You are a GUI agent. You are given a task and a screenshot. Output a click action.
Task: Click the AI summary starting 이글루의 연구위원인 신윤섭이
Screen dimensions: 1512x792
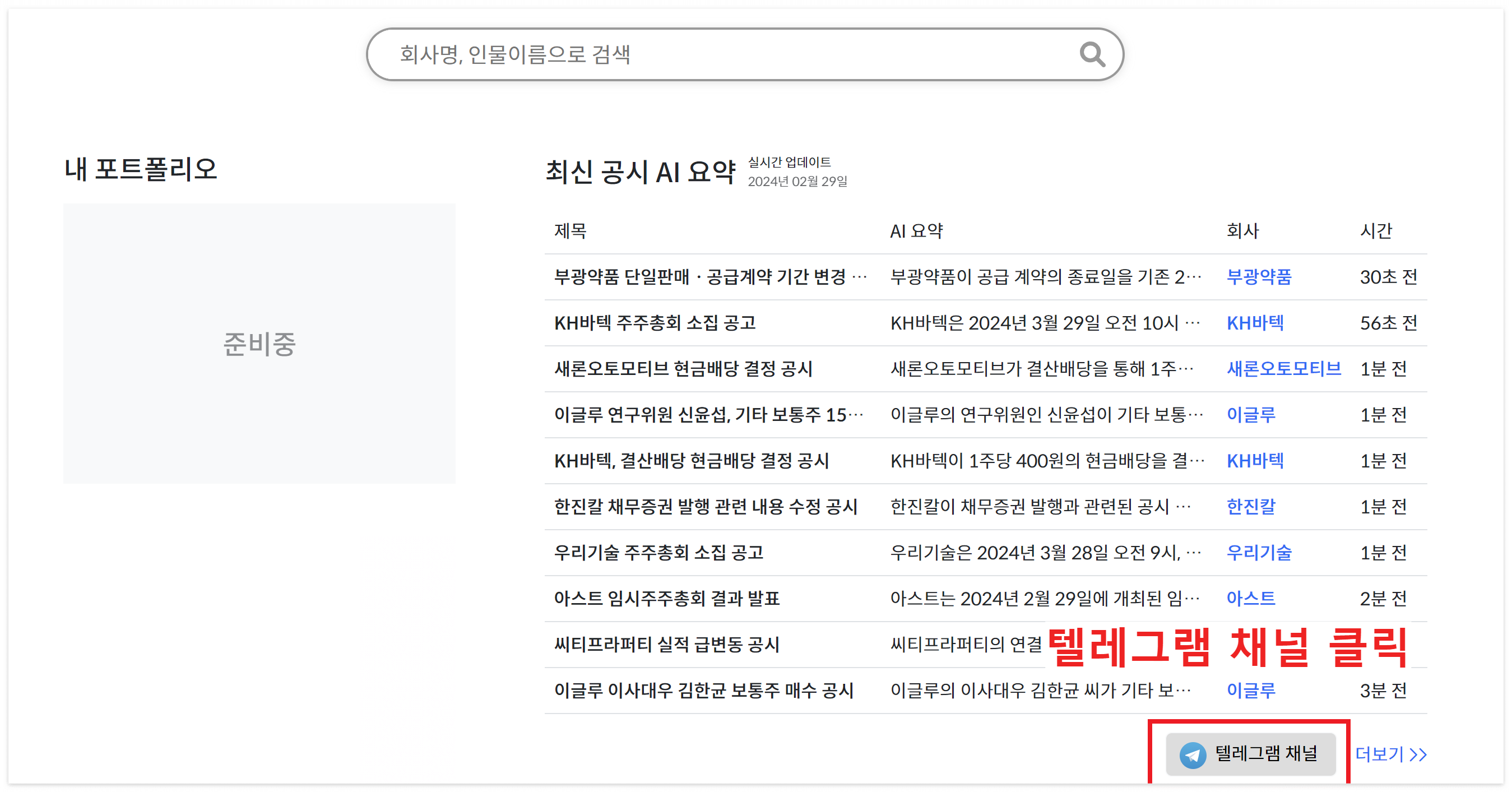(1046, 414)
